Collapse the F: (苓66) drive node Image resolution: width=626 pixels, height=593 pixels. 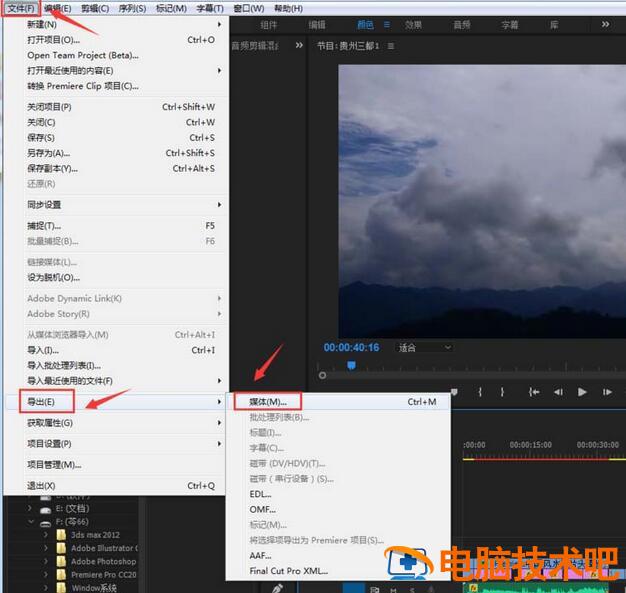tap(31, 522)
